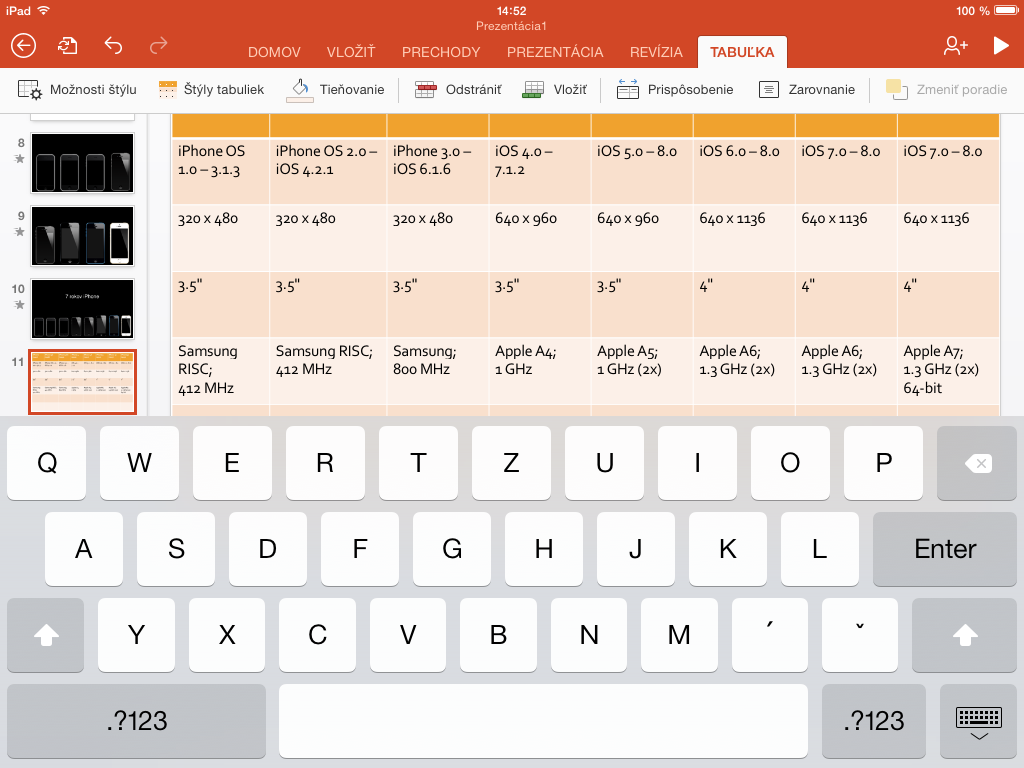This screenshot has width=1024, height=768.
Task: Tap the acute accent key
Action: [x=770, y=635]
